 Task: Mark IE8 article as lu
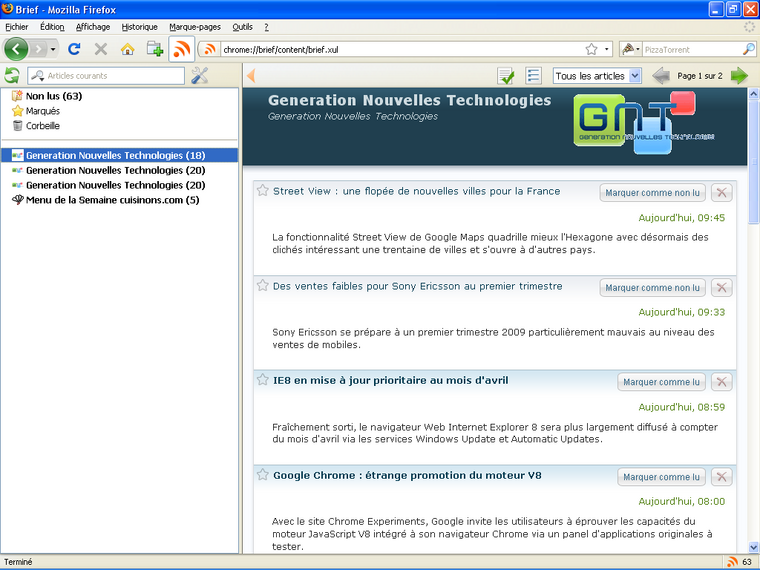661,382
